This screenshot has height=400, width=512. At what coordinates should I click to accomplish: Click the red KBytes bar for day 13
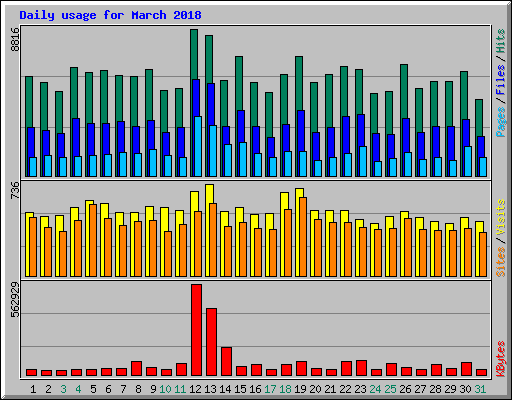[211, 342]
